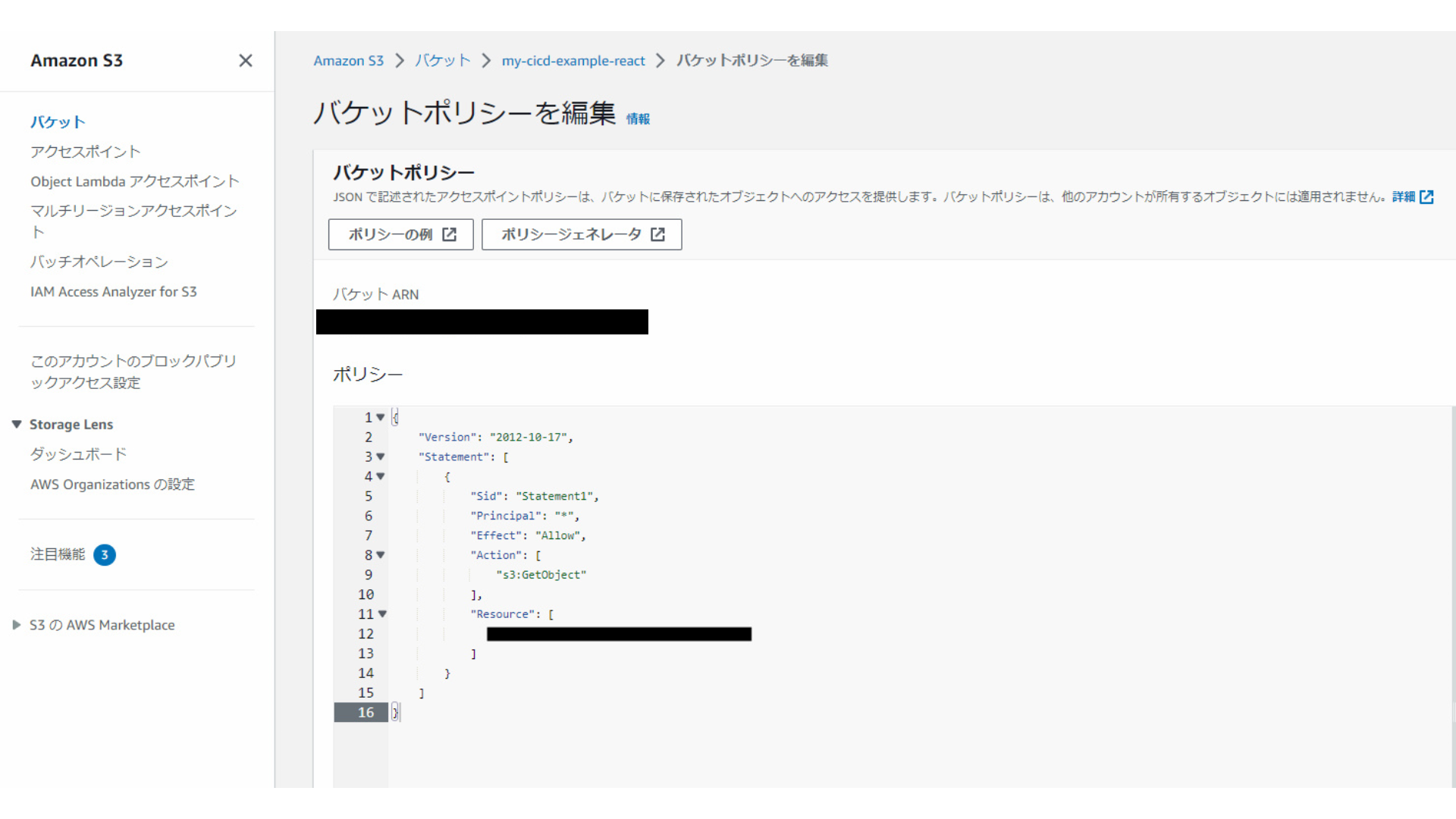The image size is (1456, 819).
Task: Select アクセスポイント in the sidebar
Action: (x=85, y=152)
